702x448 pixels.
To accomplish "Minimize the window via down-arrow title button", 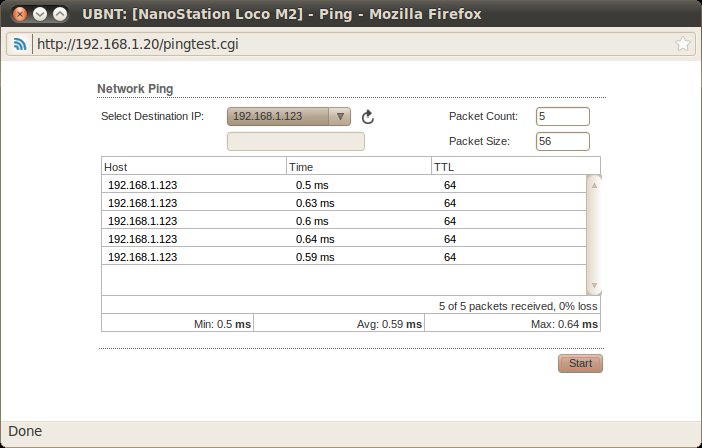I will 40,14.
